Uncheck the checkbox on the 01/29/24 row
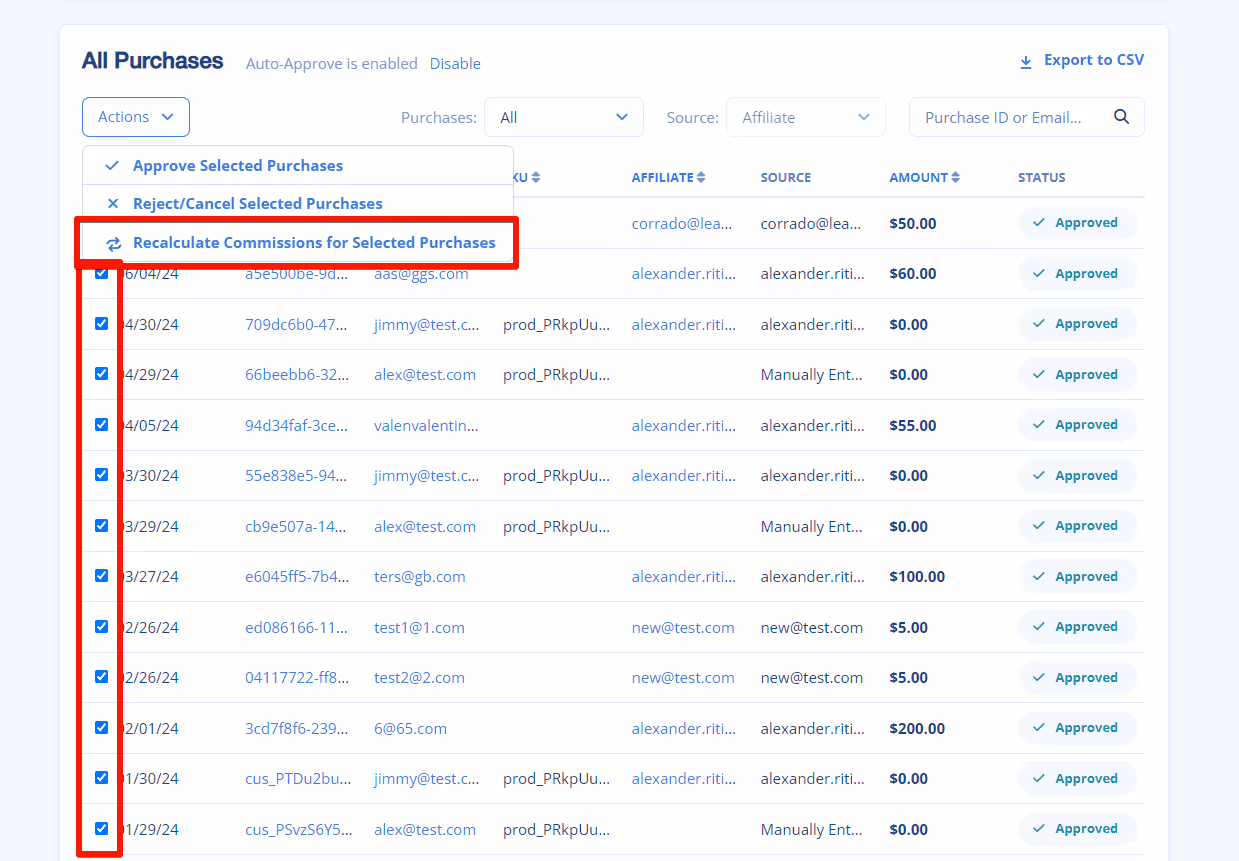 tap(101, 828)
